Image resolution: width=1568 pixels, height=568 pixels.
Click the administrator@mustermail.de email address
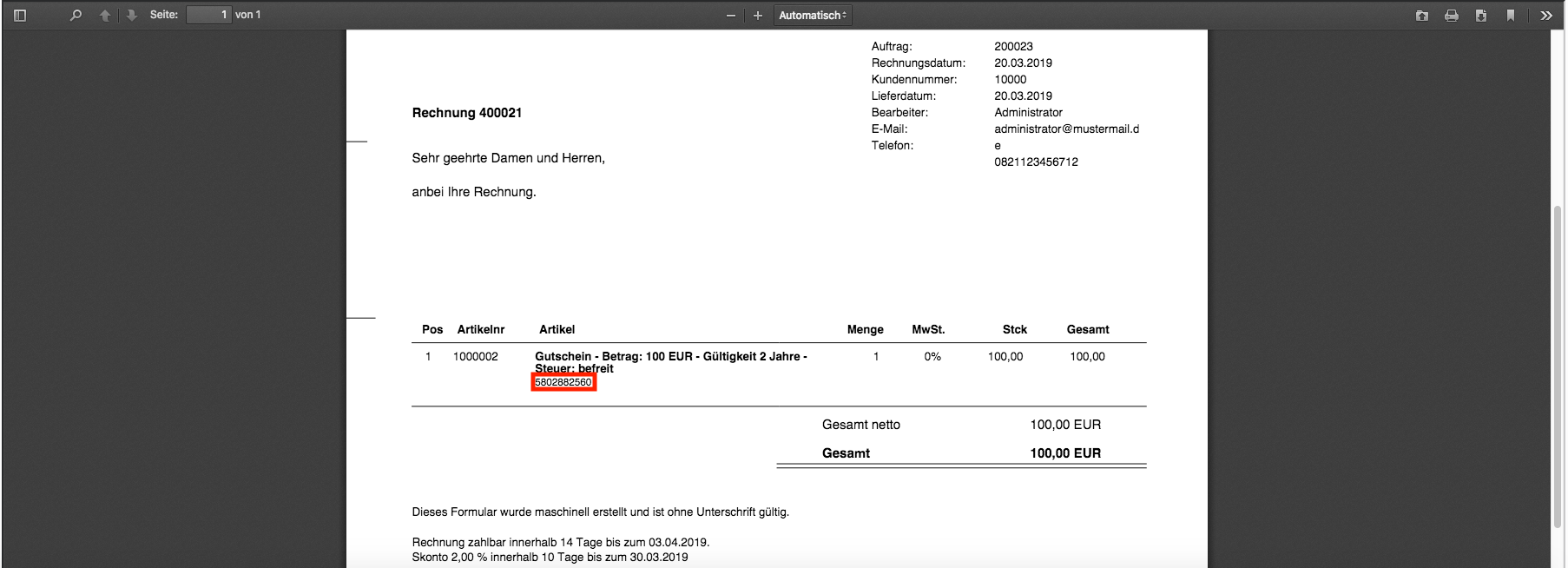[1066, 129]
